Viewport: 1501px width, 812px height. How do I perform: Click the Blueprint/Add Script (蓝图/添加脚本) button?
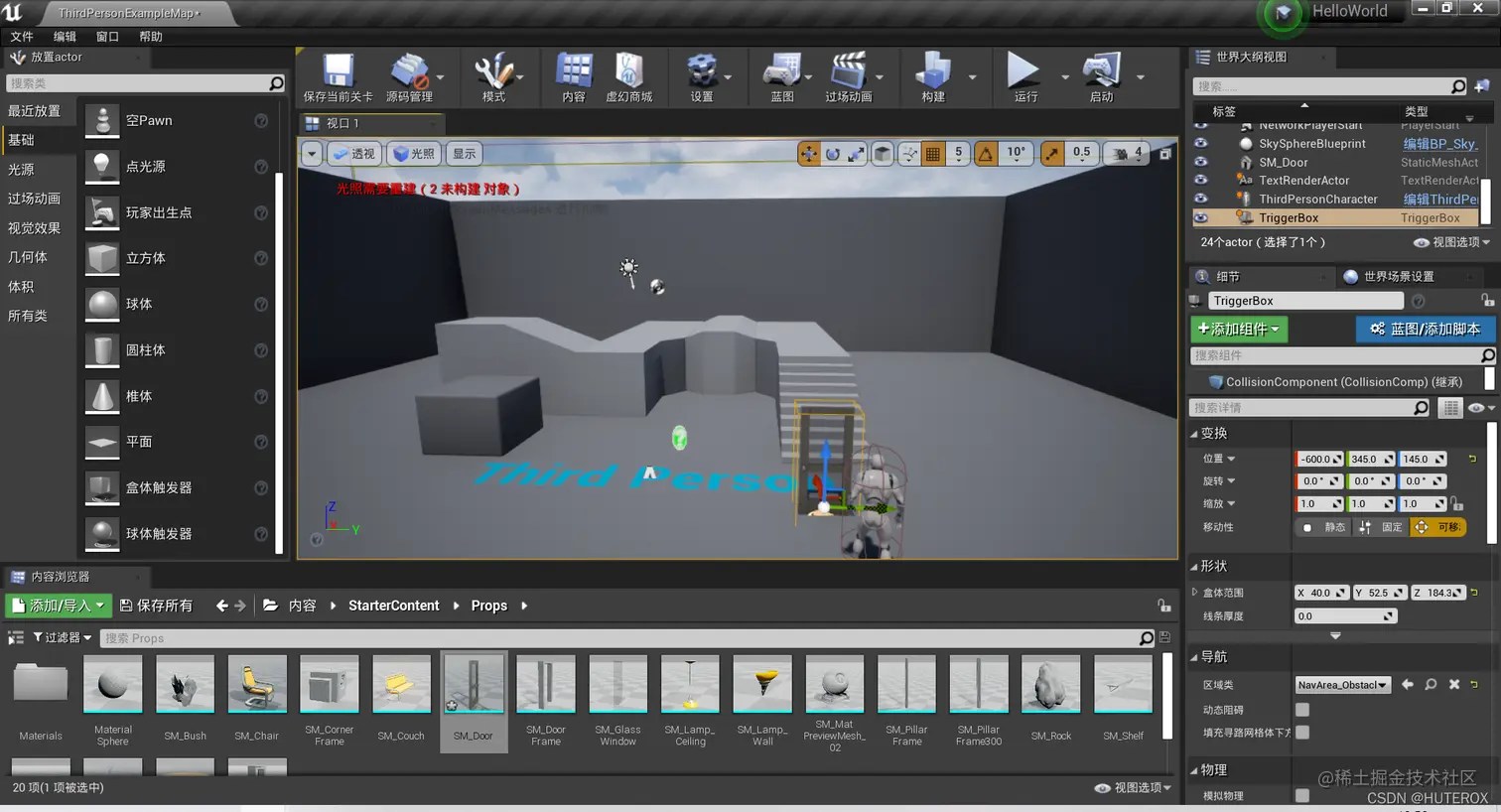click(x=1425, y=329)
